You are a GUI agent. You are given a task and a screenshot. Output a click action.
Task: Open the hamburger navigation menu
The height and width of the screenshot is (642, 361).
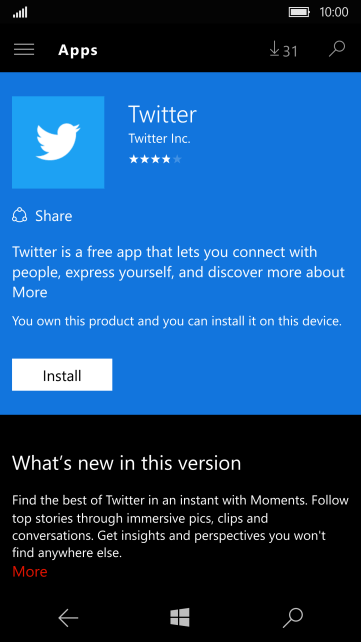pyautogui.click(x=24, y=50)
